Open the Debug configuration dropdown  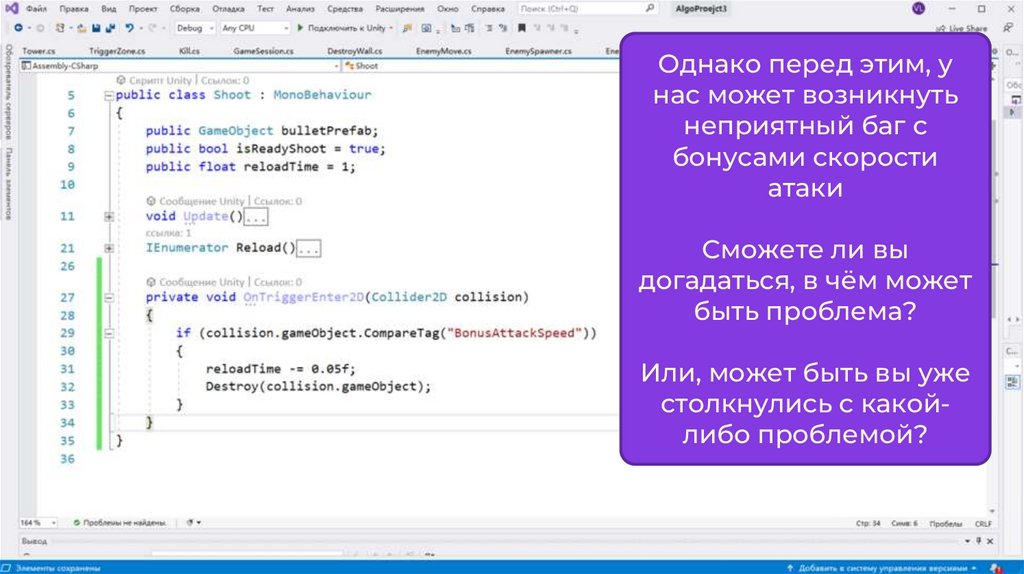click(193, 28)
